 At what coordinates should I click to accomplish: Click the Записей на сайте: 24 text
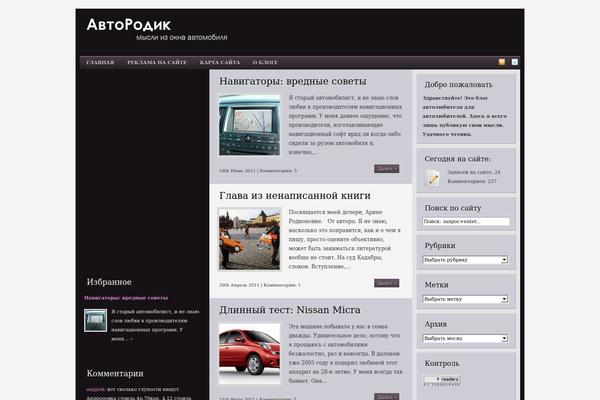474,172
